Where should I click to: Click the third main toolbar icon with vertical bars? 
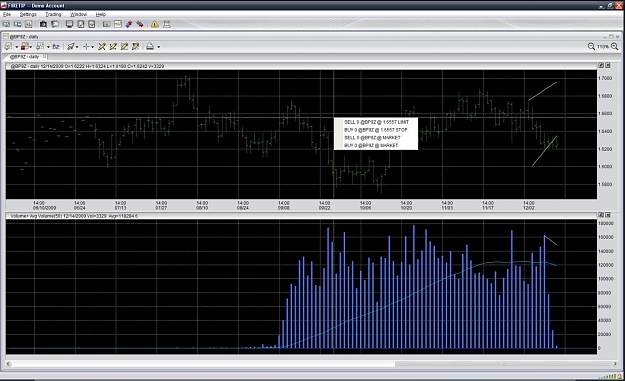[x=28, y=24]
